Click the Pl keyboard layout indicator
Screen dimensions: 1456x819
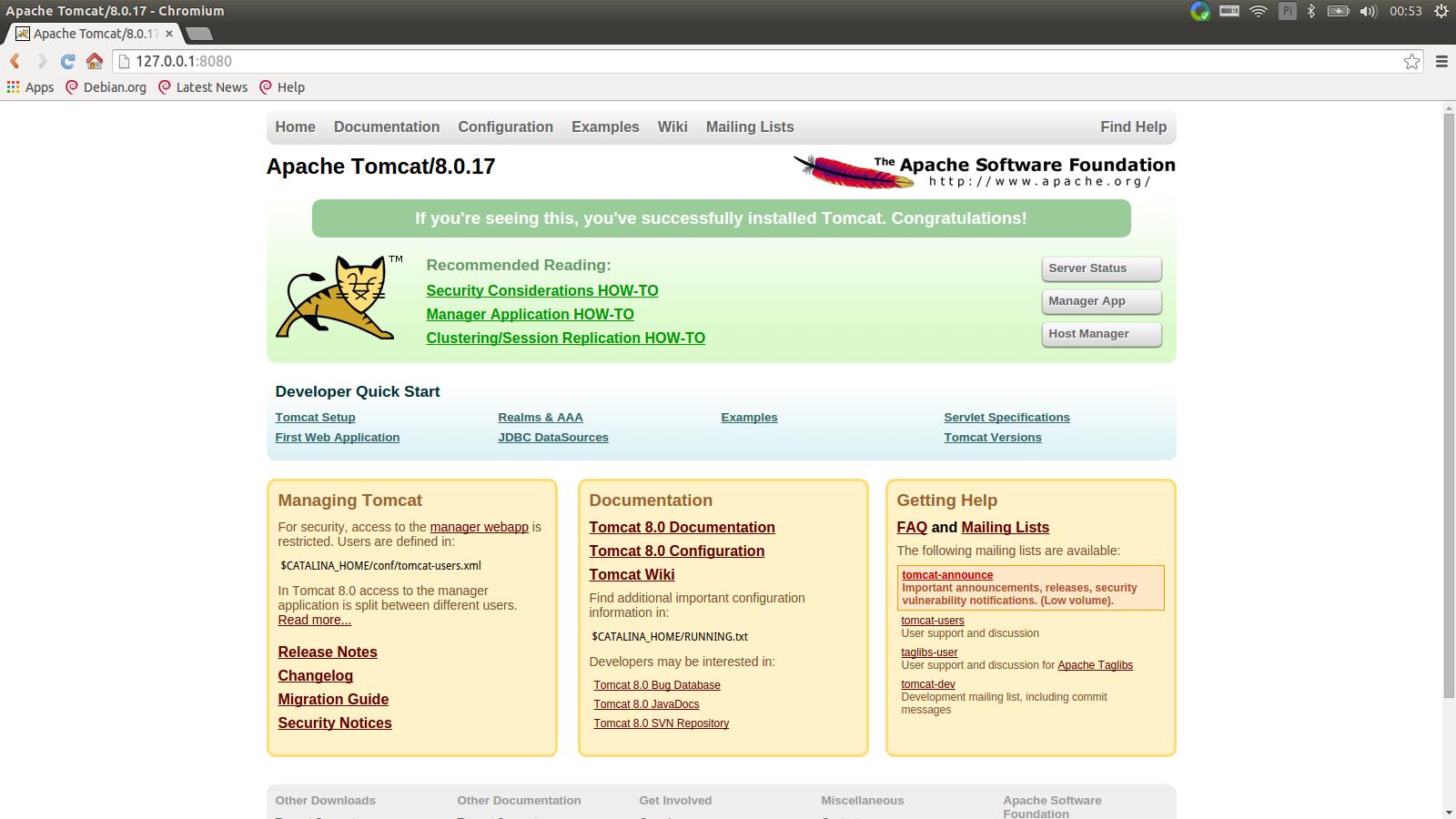1287,11
